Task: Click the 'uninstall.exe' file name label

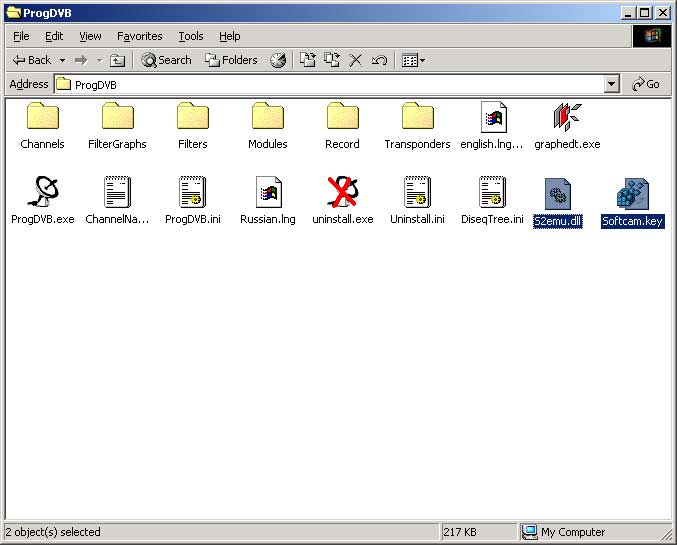Action: [343, 219]
